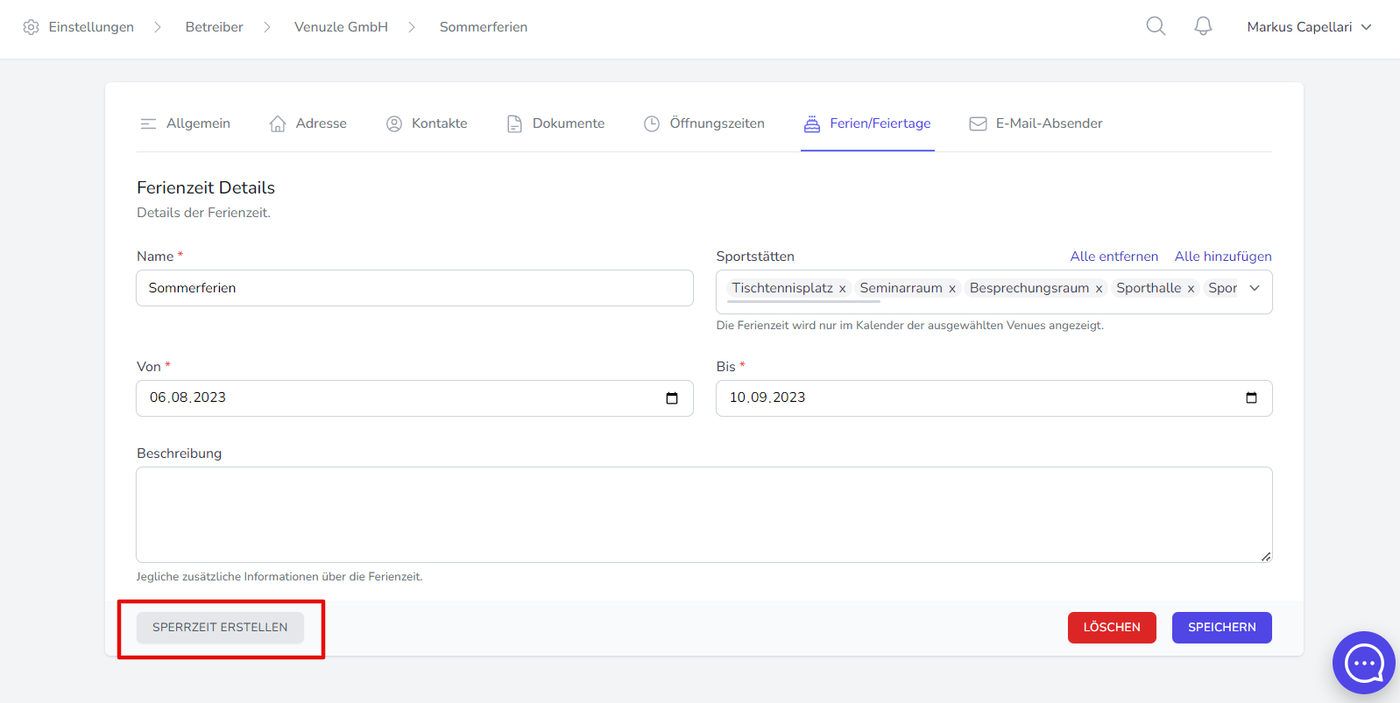Remove Tischtennisplatz tag from Sportstätten
This screenshot has width=1400, height=703.
842,289
